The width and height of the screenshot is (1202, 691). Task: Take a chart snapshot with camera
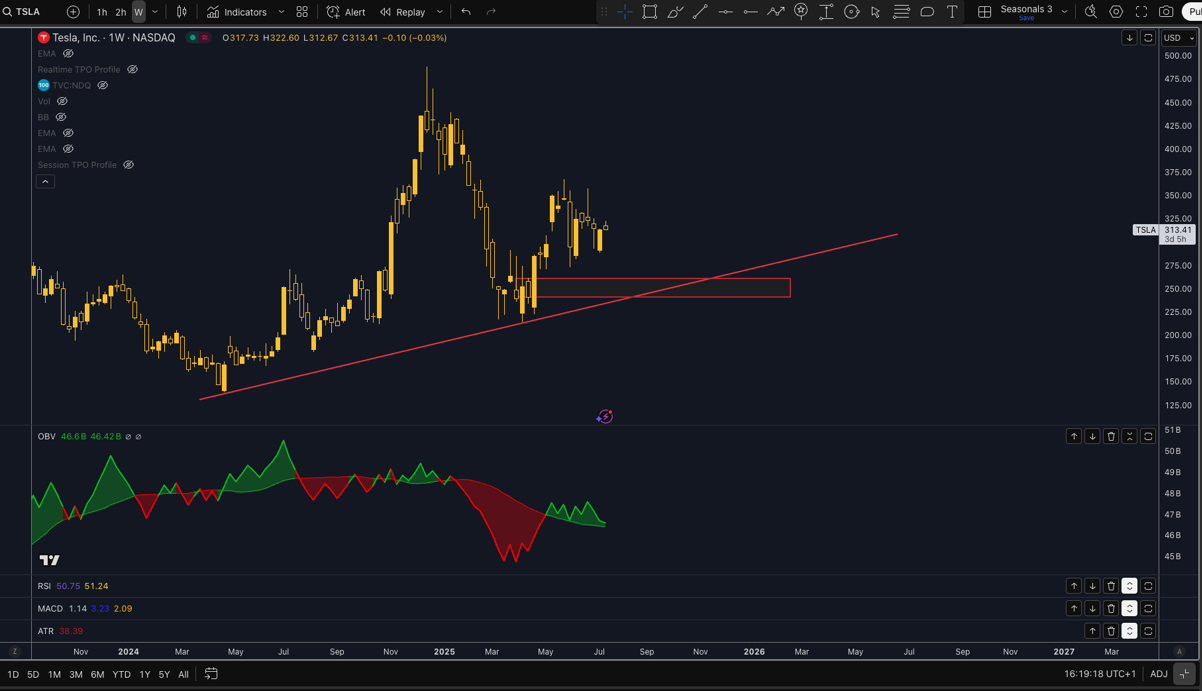[x=1166, y=12]
